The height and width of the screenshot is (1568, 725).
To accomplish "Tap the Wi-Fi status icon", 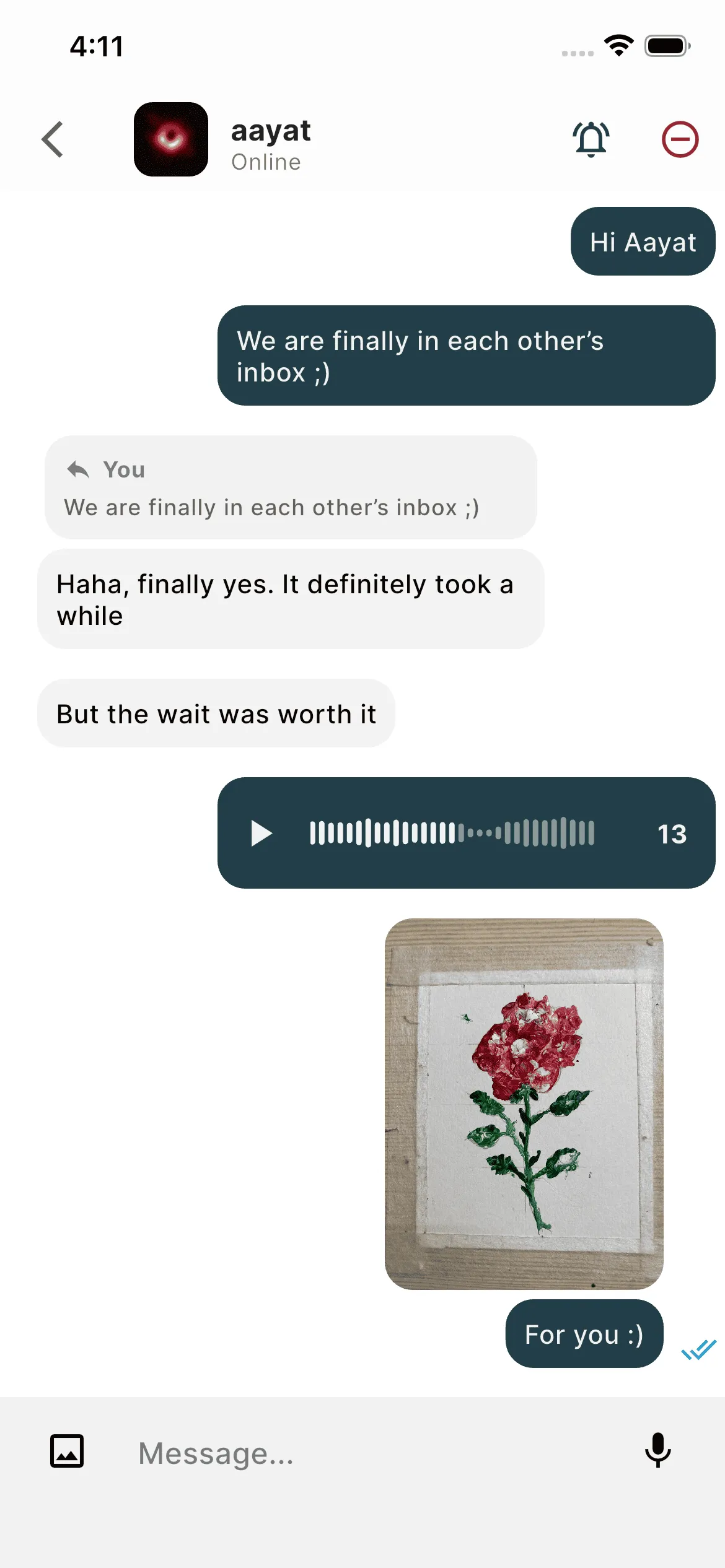I will [619, 46].
